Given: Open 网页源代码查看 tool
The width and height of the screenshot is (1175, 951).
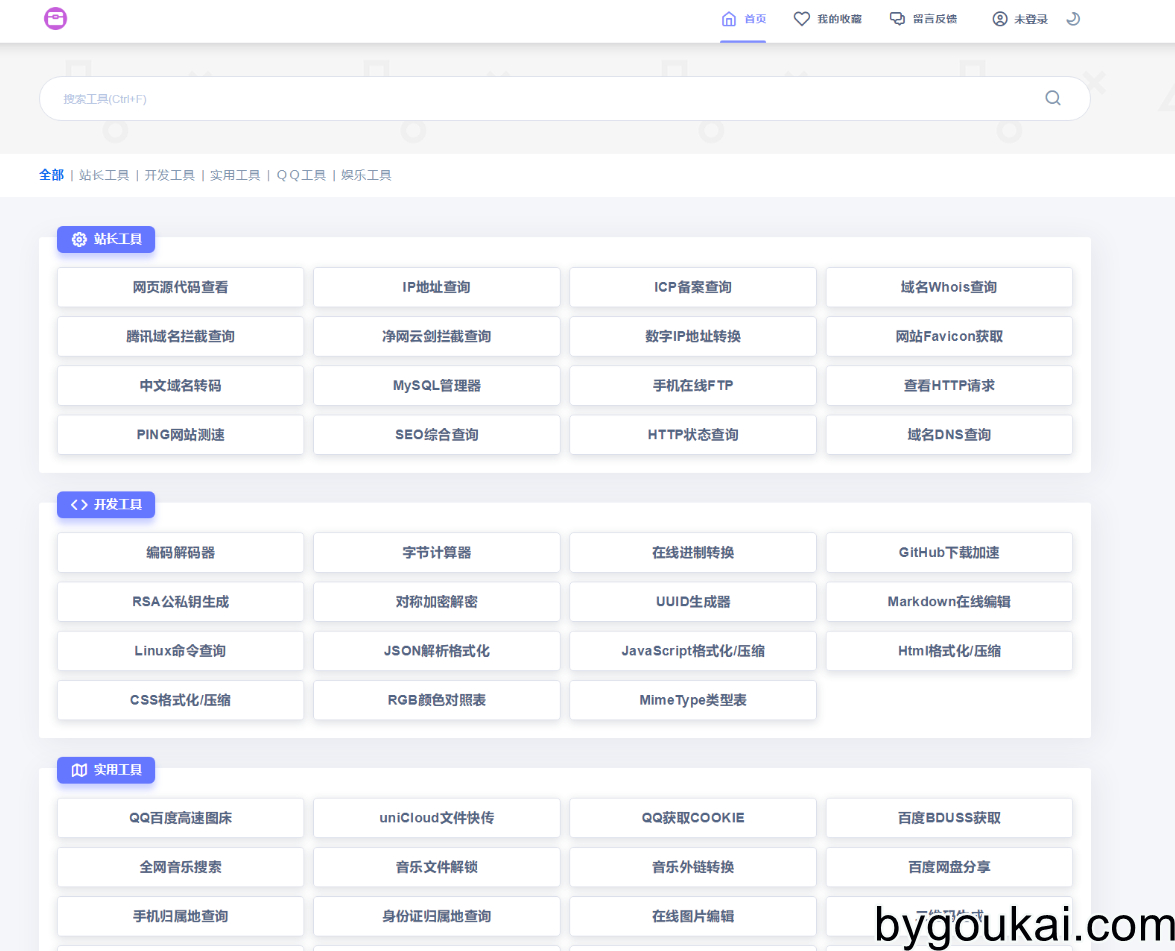Looking at the screenshot, I should click(181, 287).
